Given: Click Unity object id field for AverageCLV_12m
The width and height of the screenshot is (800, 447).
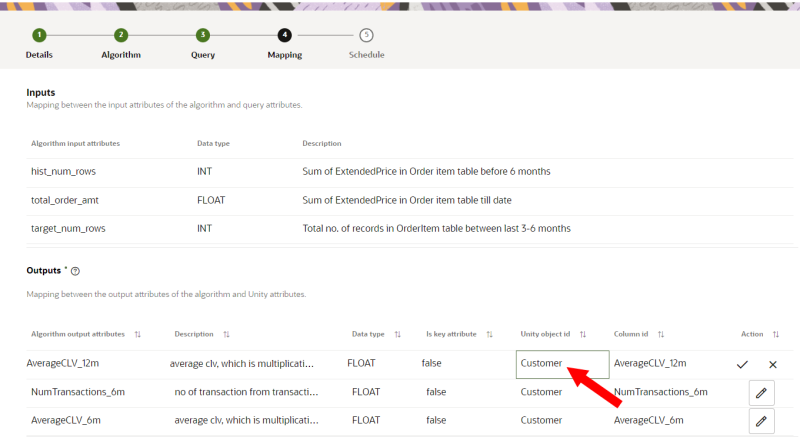Looking at the screenshot, I should pos(563,364).
